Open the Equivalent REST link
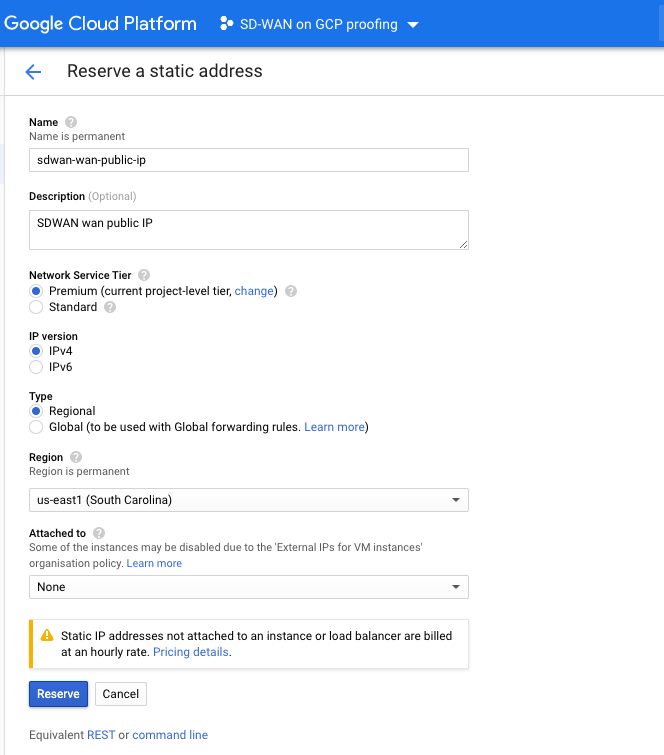The image size is (664, 755). point(101,735)
